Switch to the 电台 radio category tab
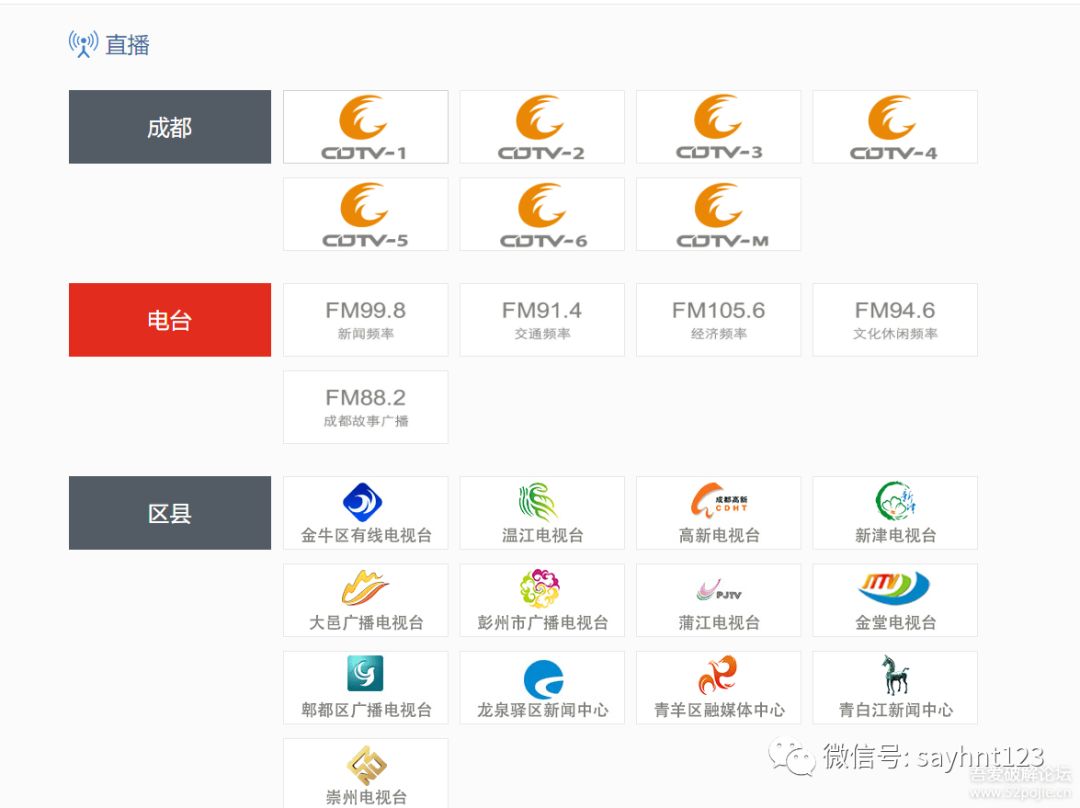 point(169,320)
